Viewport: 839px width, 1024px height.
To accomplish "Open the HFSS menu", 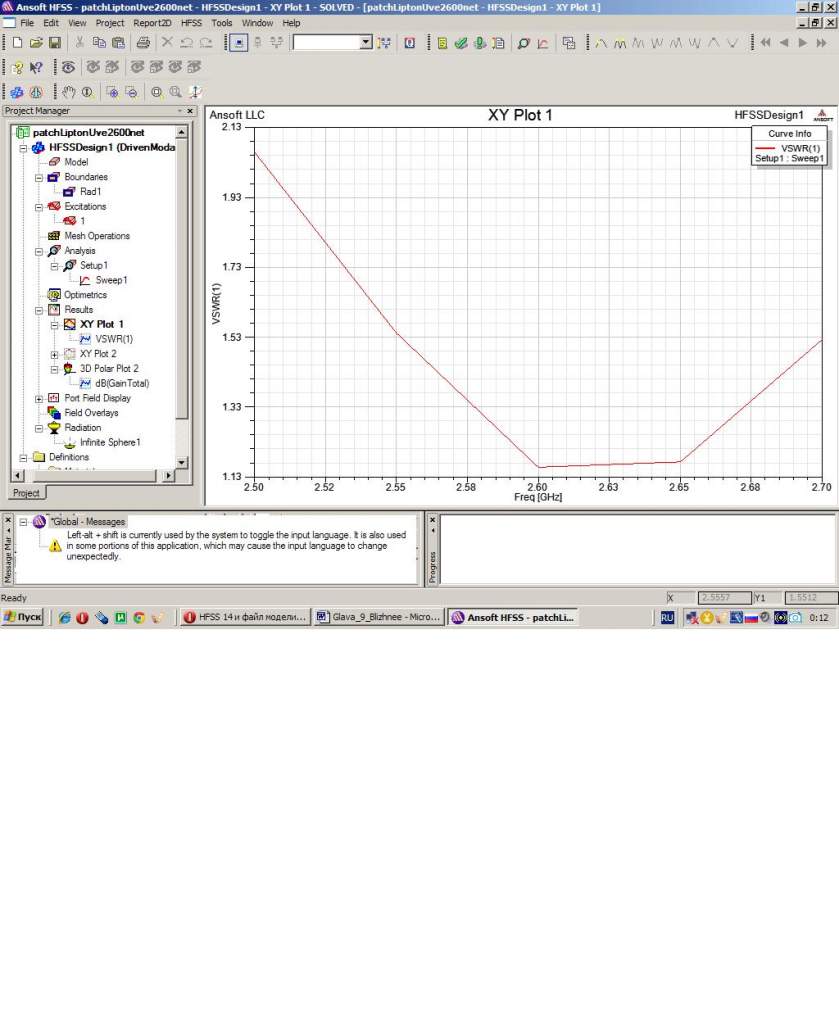I will pyautogui.click(x=191, y=23).
